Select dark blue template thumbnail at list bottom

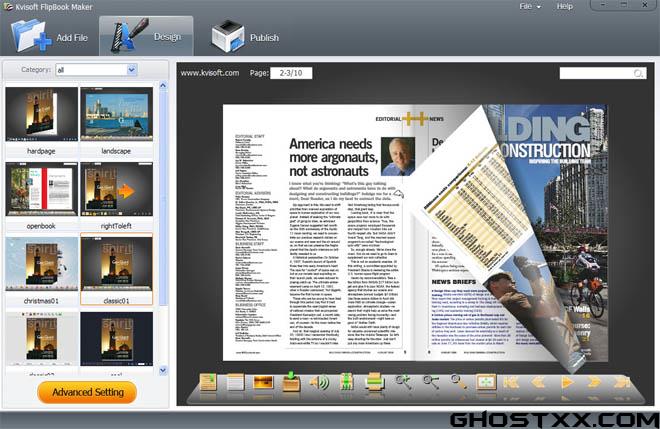tap(116, 339)
